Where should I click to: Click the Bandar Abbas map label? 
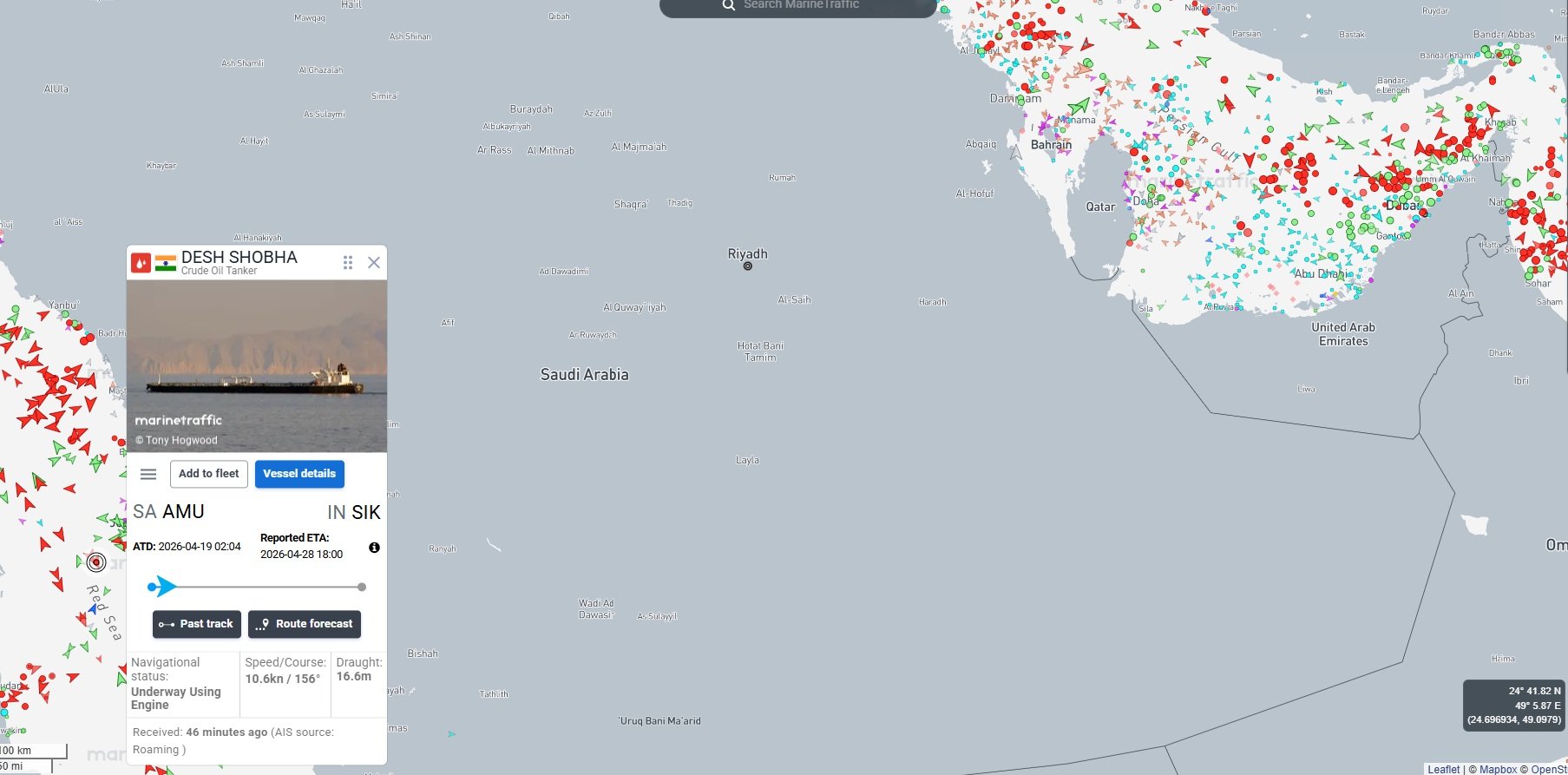click(1504, 35)
